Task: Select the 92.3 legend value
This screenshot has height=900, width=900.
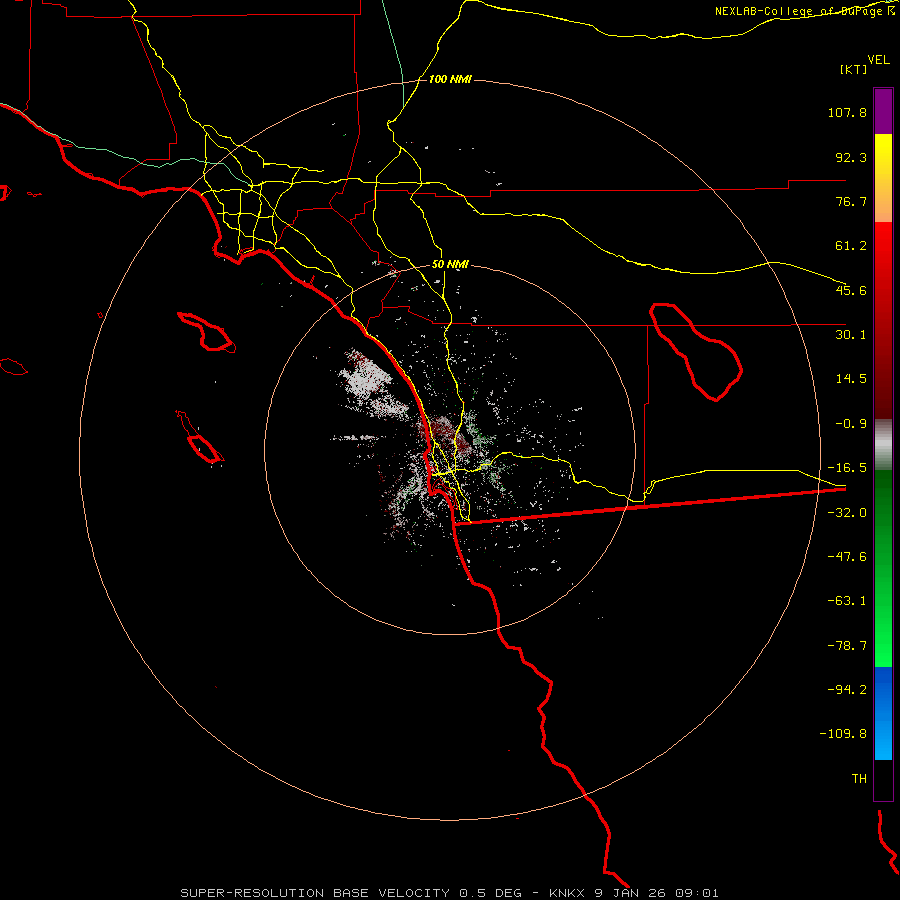Action: coord(851,157)
